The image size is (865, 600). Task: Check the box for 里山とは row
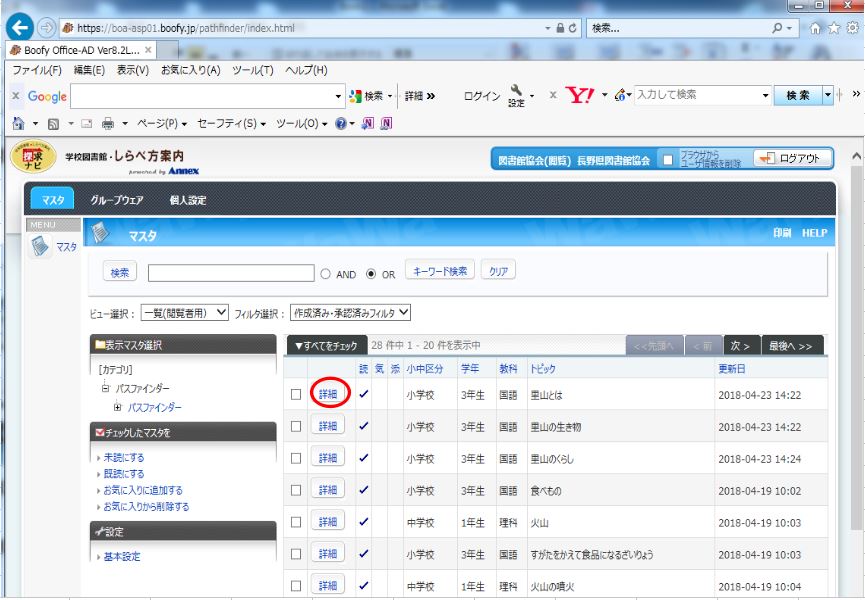click(x=296, y=395)
